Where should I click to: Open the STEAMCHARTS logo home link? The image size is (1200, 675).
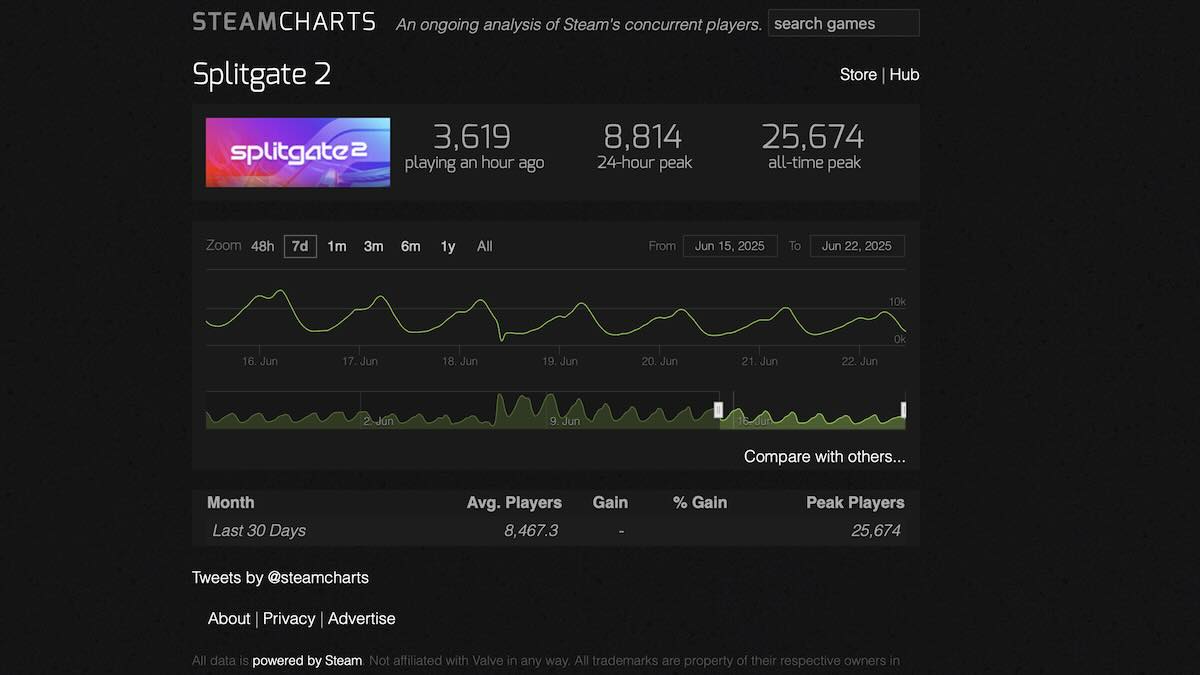(284, 22)
